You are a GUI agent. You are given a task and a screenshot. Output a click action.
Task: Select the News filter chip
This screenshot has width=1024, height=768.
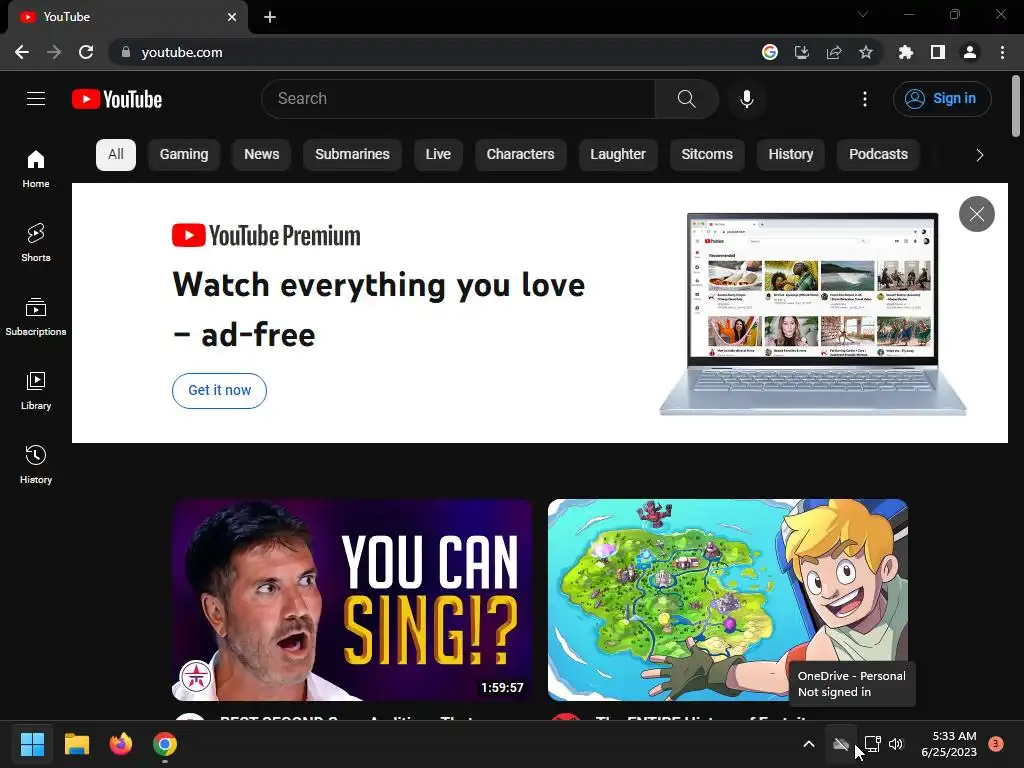[261, 155]
